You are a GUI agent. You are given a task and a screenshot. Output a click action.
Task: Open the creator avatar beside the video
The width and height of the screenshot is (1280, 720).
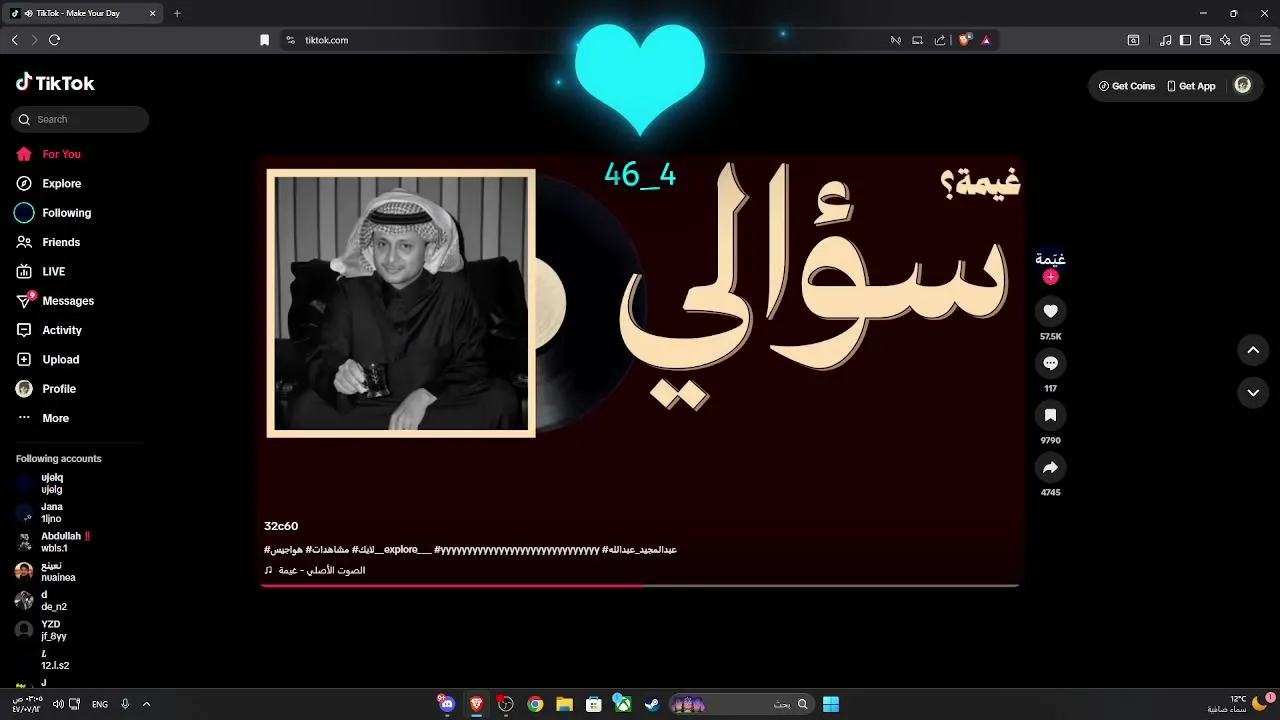coord(1050,258)
